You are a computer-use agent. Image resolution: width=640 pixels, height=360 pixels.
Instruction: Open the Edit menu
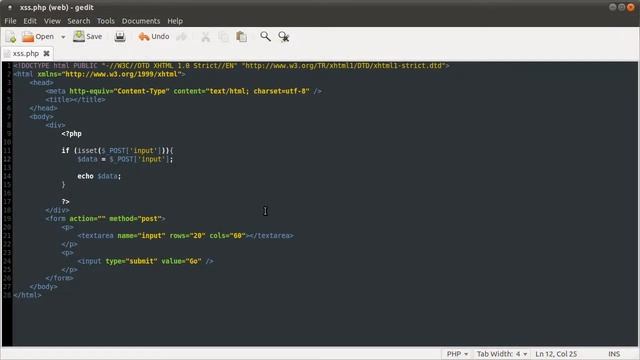tap(30, 21)
